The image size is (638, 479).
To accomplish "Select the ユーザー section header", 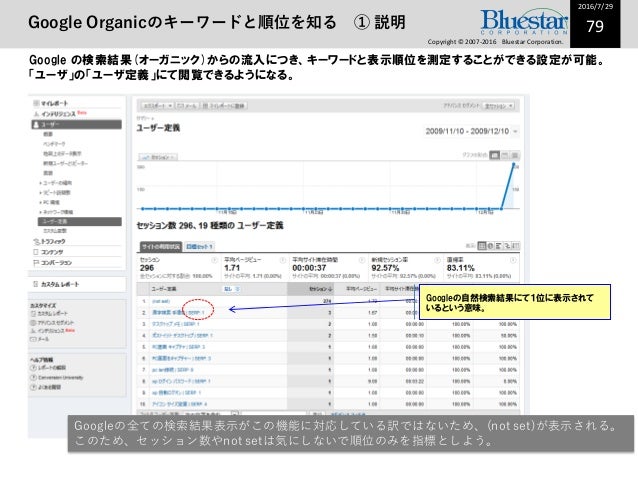I will [x=76, y=124].
